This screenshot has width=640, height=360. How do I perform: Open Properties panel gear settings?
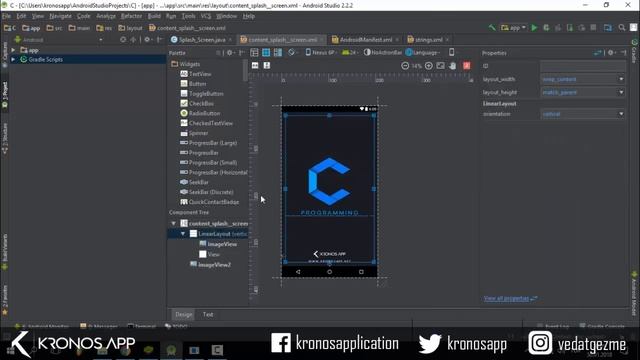click(x=611, y=53)
